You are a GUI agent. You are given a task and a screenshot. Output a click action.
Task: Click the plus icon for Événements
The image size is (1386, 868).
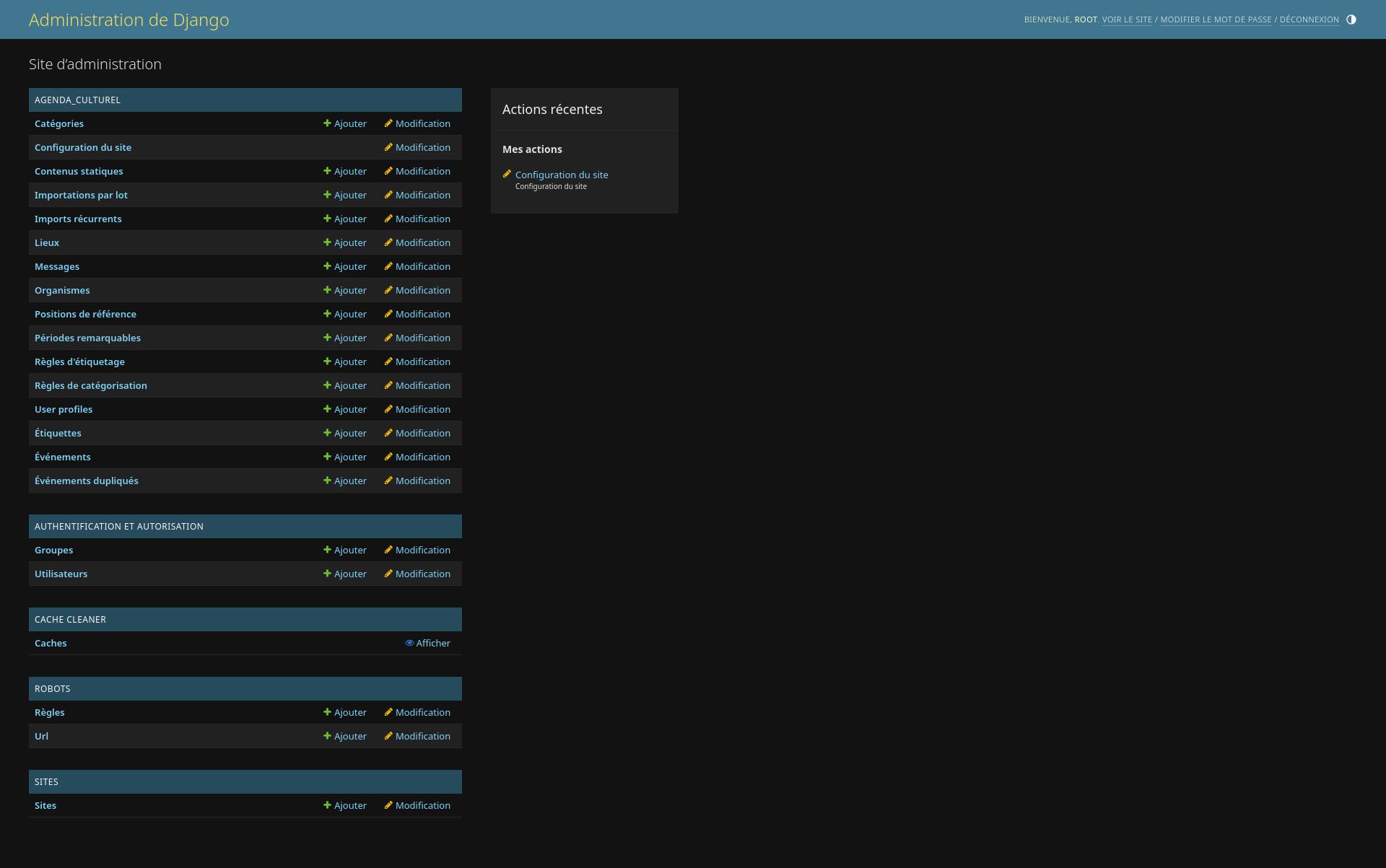pos(327,457)
